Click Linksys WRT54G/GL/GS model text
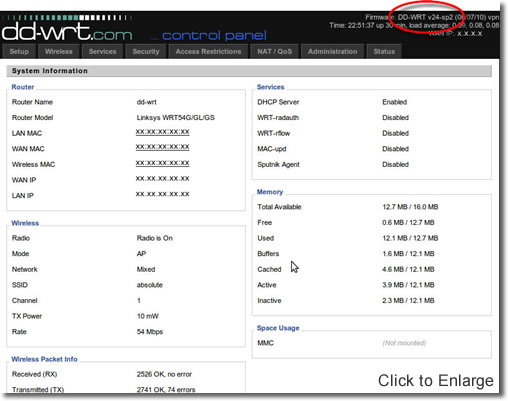The image size is (508, 401). pyautogui.click(x=176, y=118)
